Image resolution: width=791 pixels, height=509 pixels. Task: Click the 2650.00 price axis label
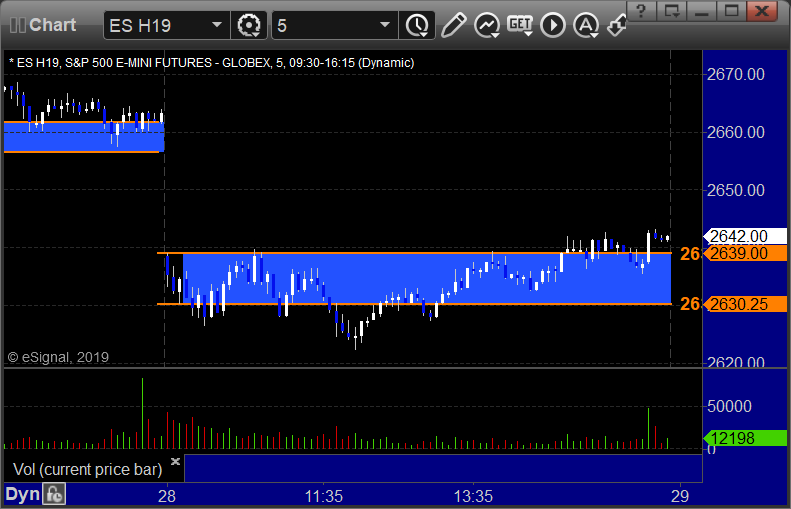coord(736,191)
